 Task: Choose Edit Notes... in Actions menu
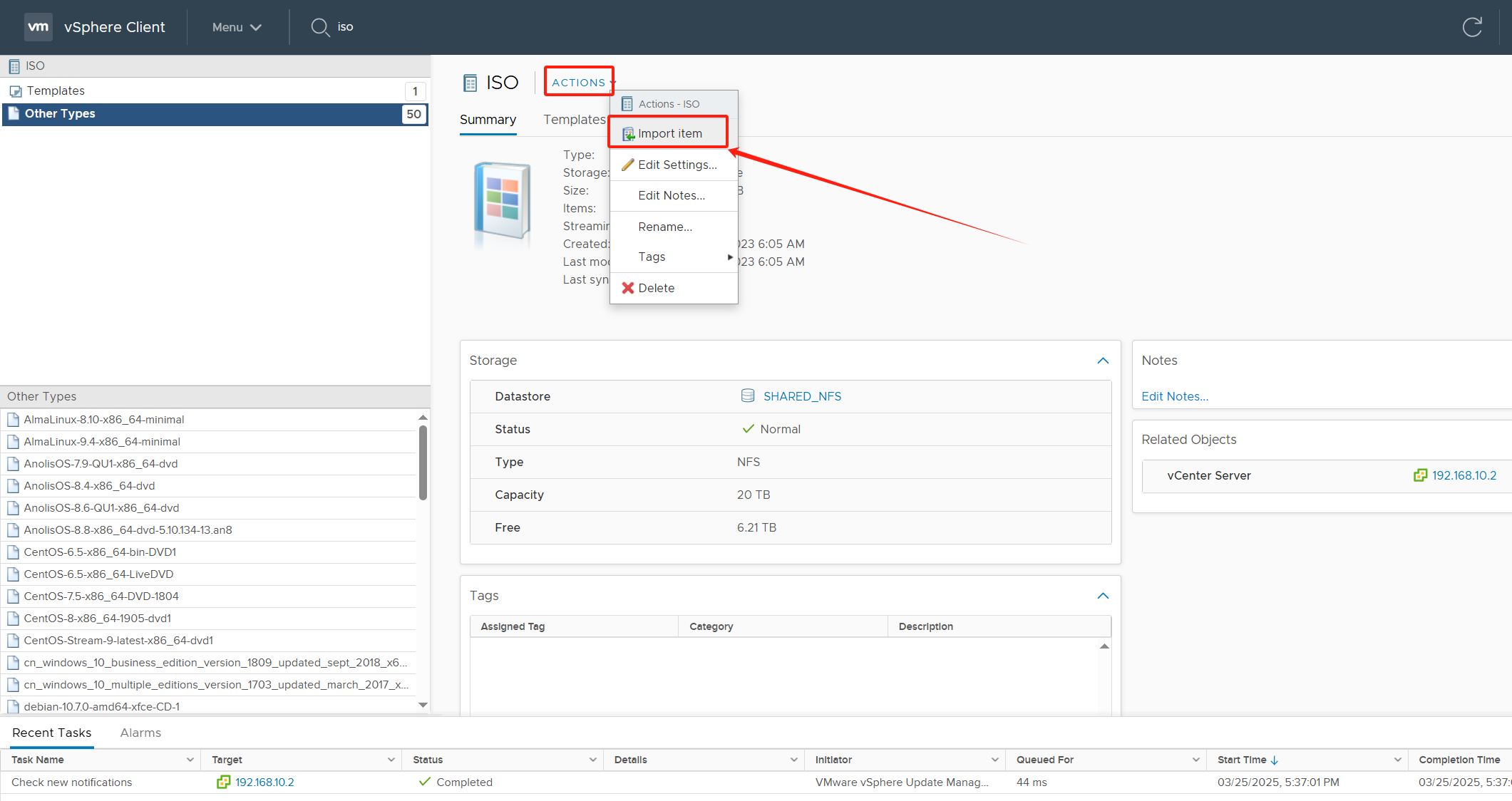(674, 195)
